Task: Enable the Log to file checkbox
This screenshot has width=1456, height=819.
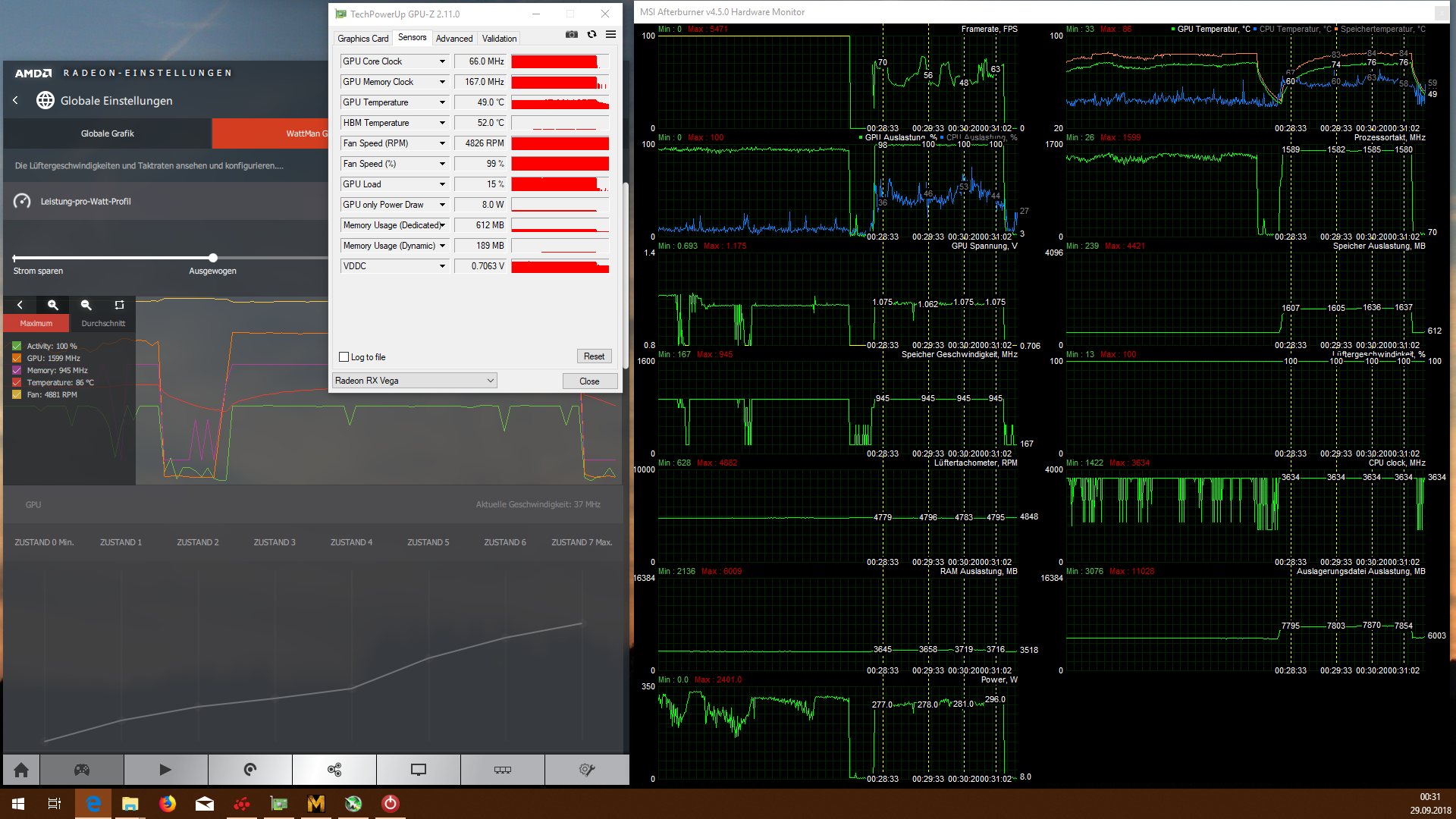Action: pyautogui.click(x=344, y=357)
